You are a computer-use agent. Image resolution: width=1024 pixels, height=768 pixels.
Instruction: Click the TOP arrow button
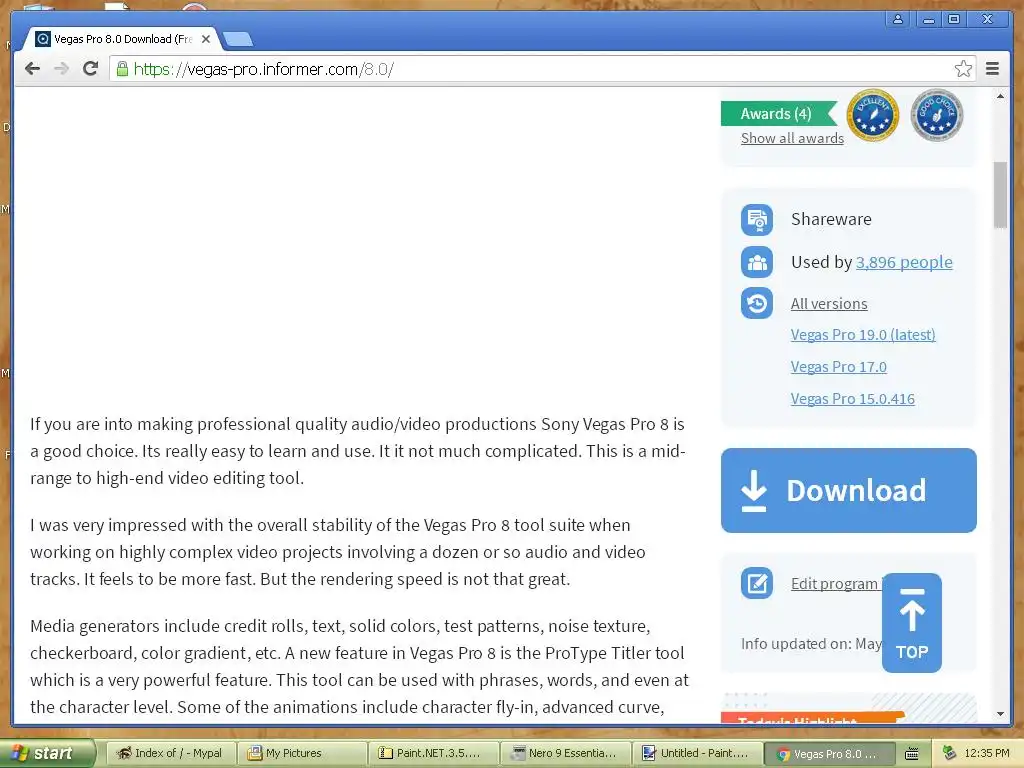(912, 623)
